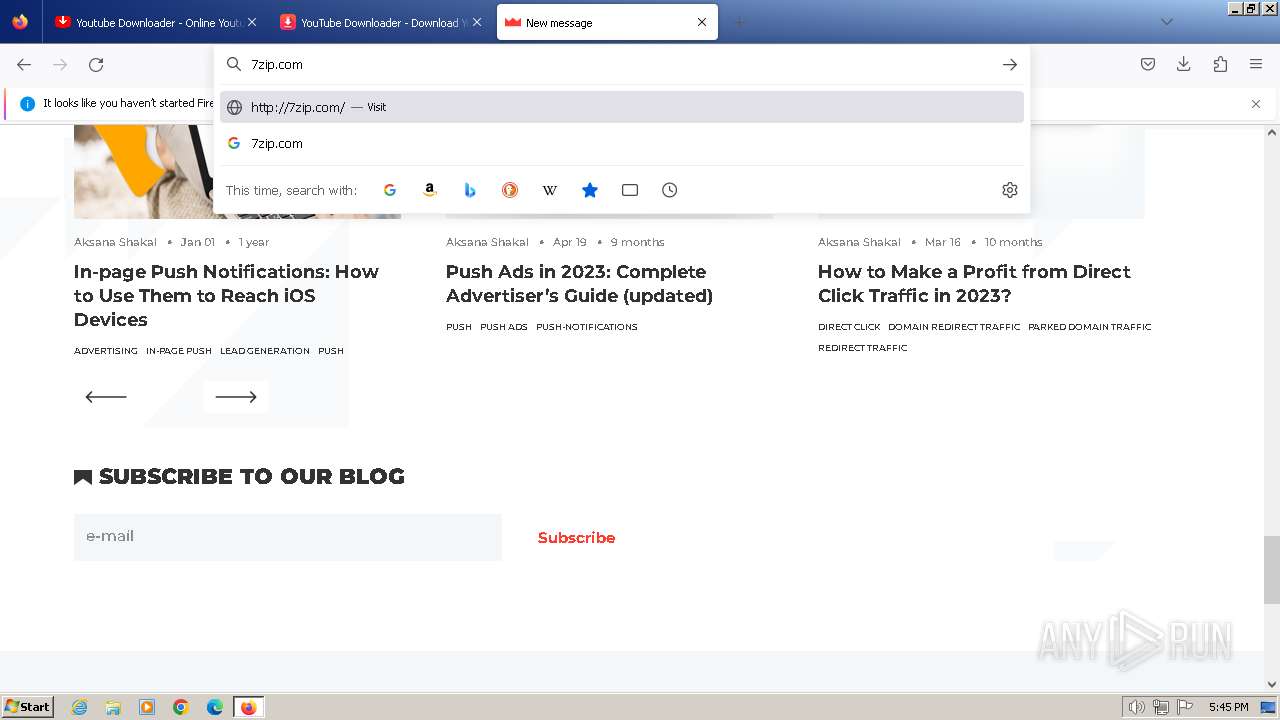This screenshot has width=1280, height=720.
Task: Click the DIRECT CLICK tag
Action: tap(849, 327)
